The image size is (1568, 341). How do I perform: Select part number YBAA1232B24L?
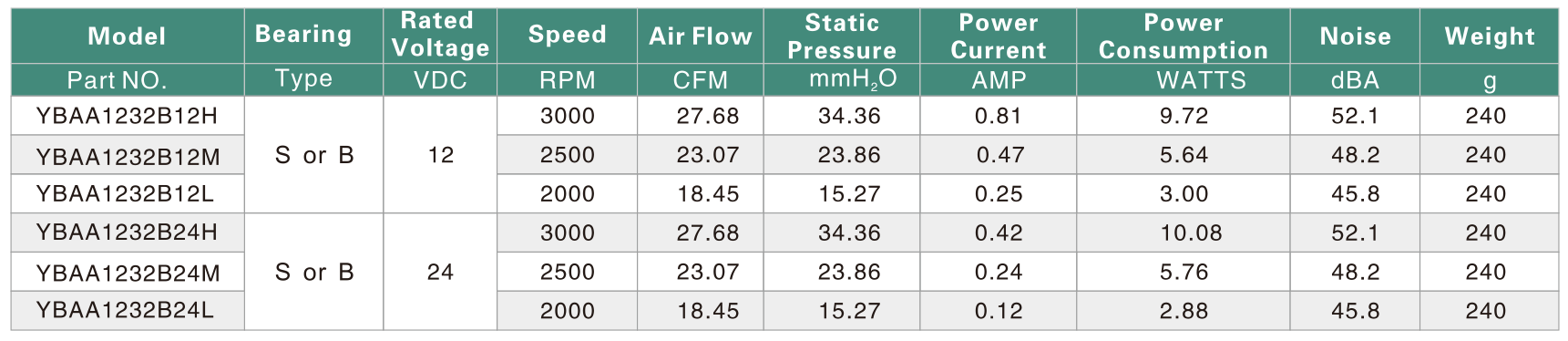pos(125,310)
